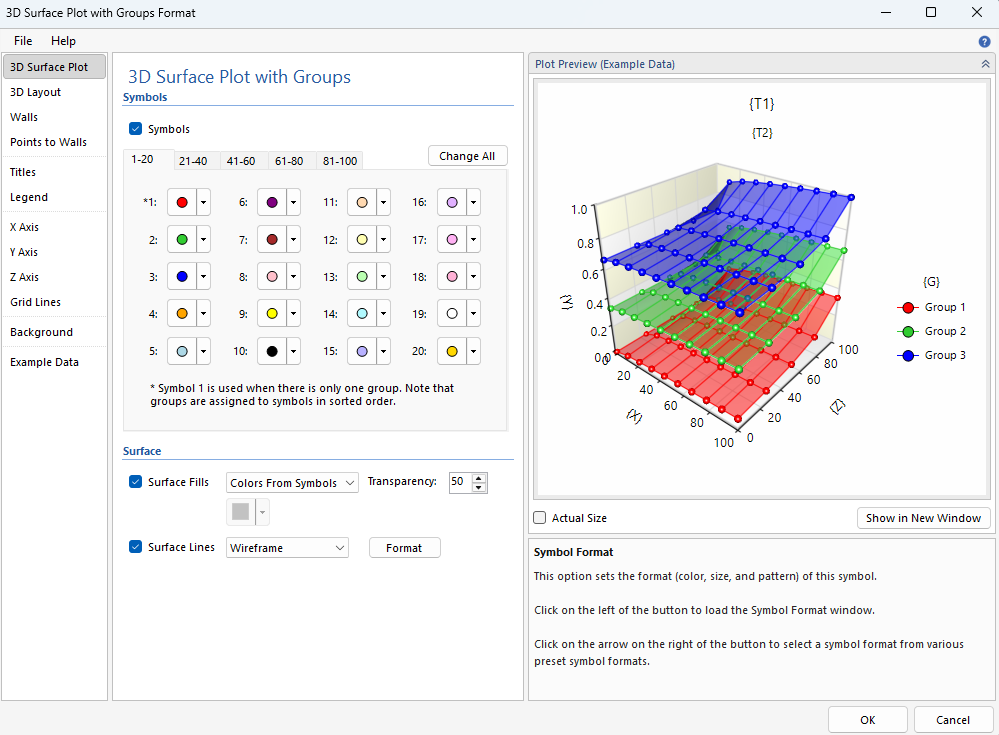999x735 pixels.
Task: Click the blue help question mark icon
Action: point(984,42)
